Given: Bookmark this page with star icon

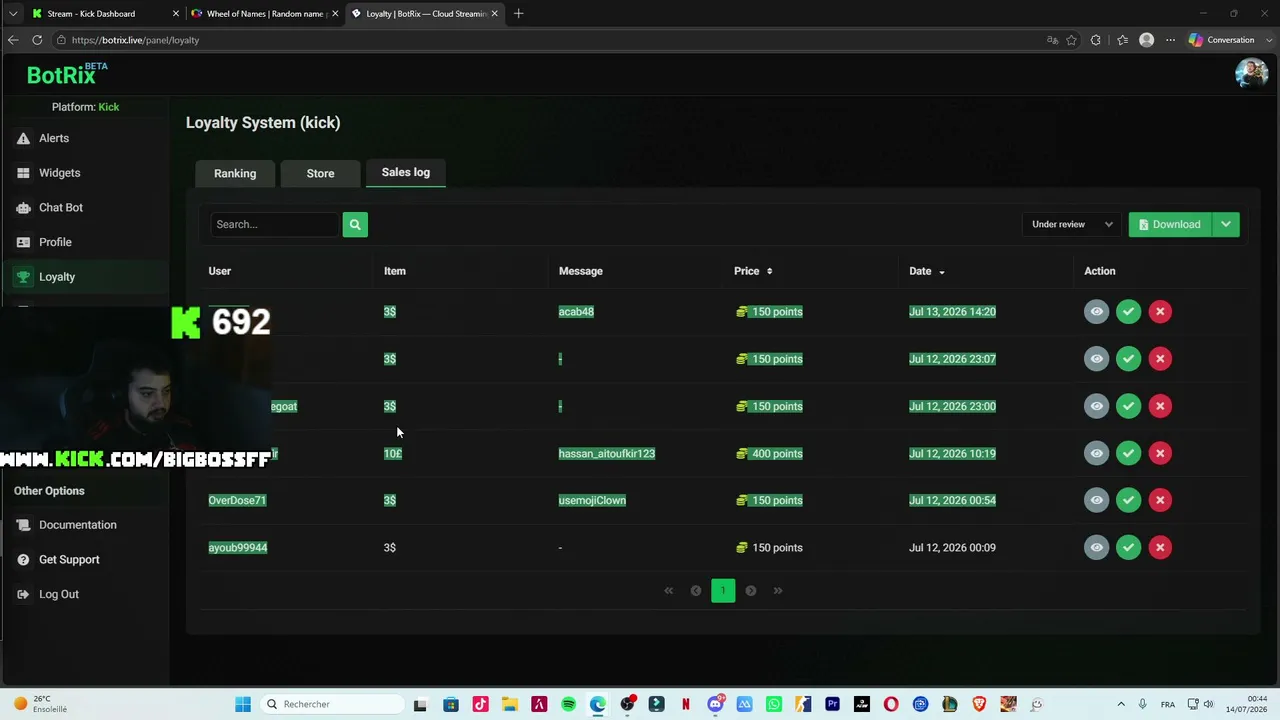Looking at the screenshot, I should [1071, 40].
